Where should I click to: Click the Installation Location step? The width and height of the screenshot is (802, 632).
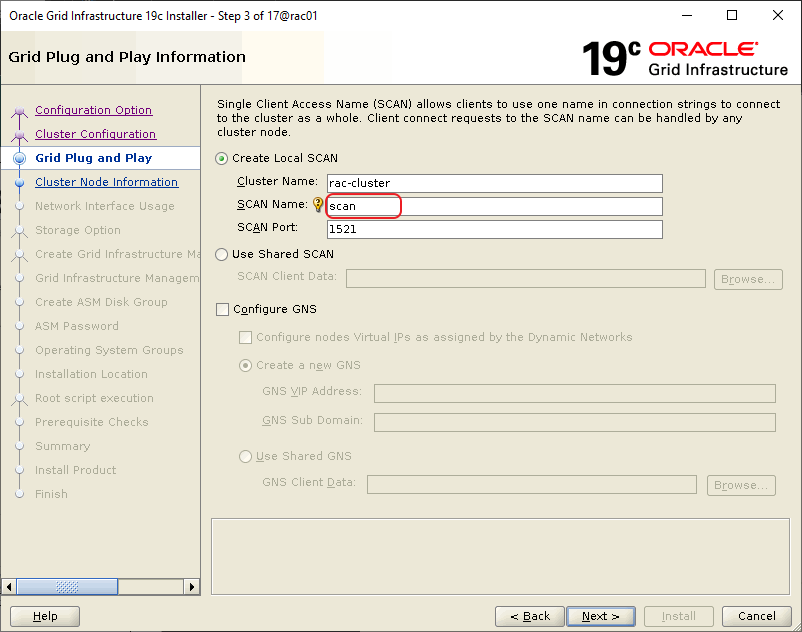92,374
